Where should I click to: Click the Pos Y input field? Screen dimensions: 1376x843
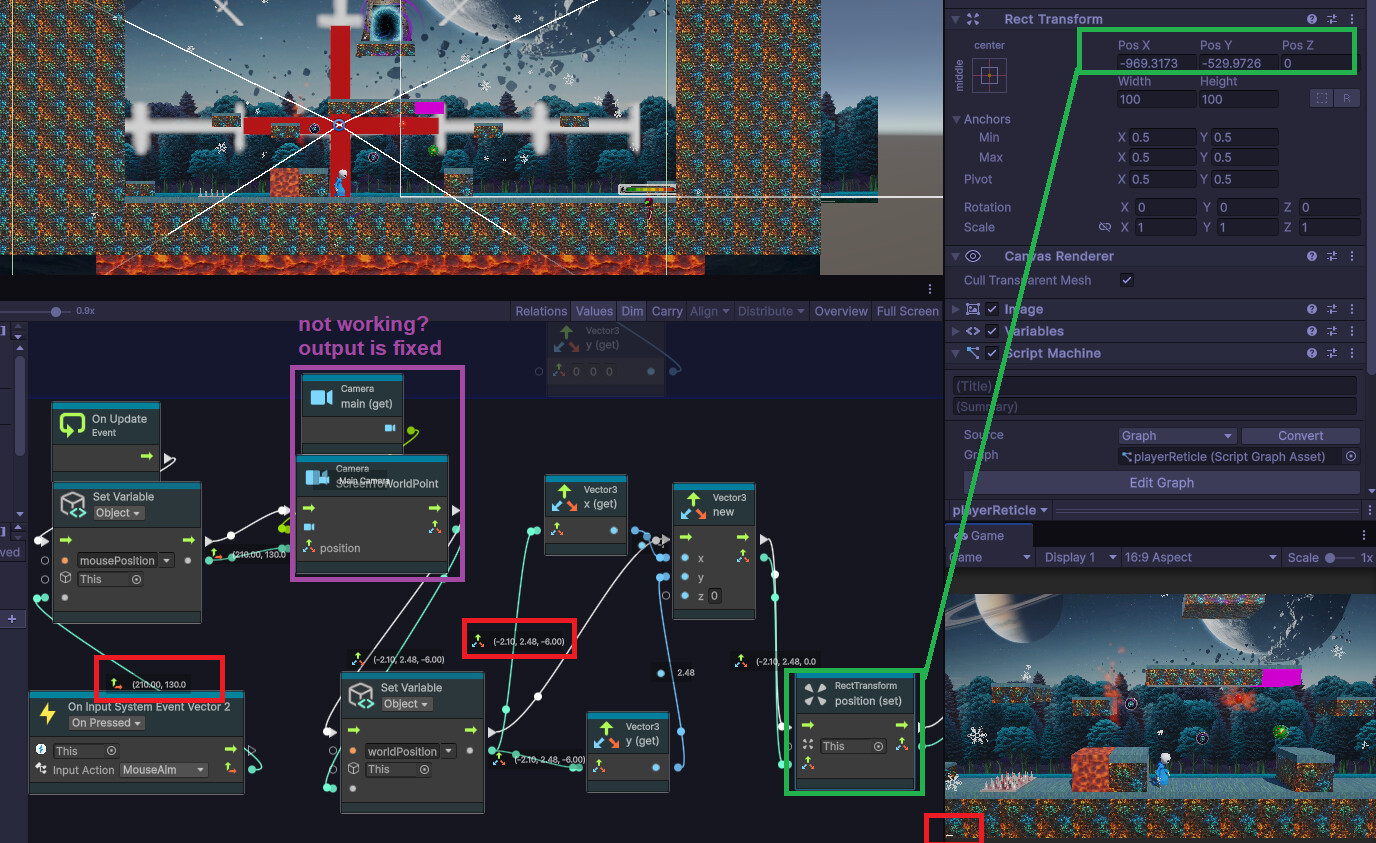(1239, 63)
